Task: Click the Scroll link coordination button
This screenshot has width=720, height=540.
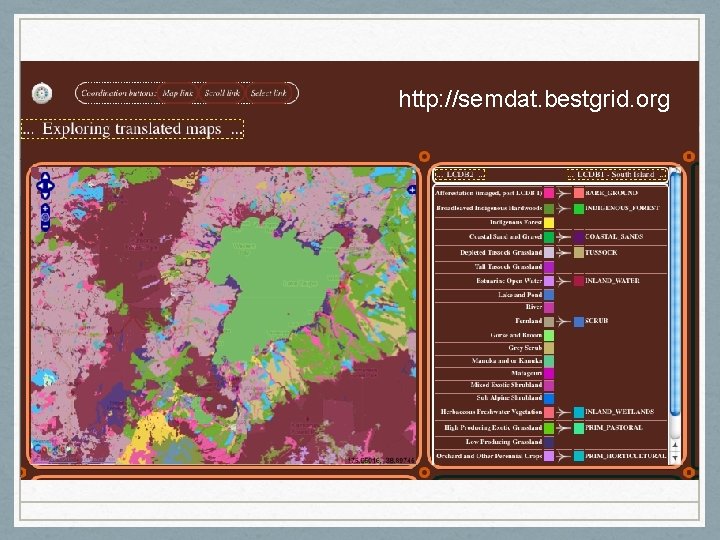Action: pyautogui.click(x=222, y=93)
